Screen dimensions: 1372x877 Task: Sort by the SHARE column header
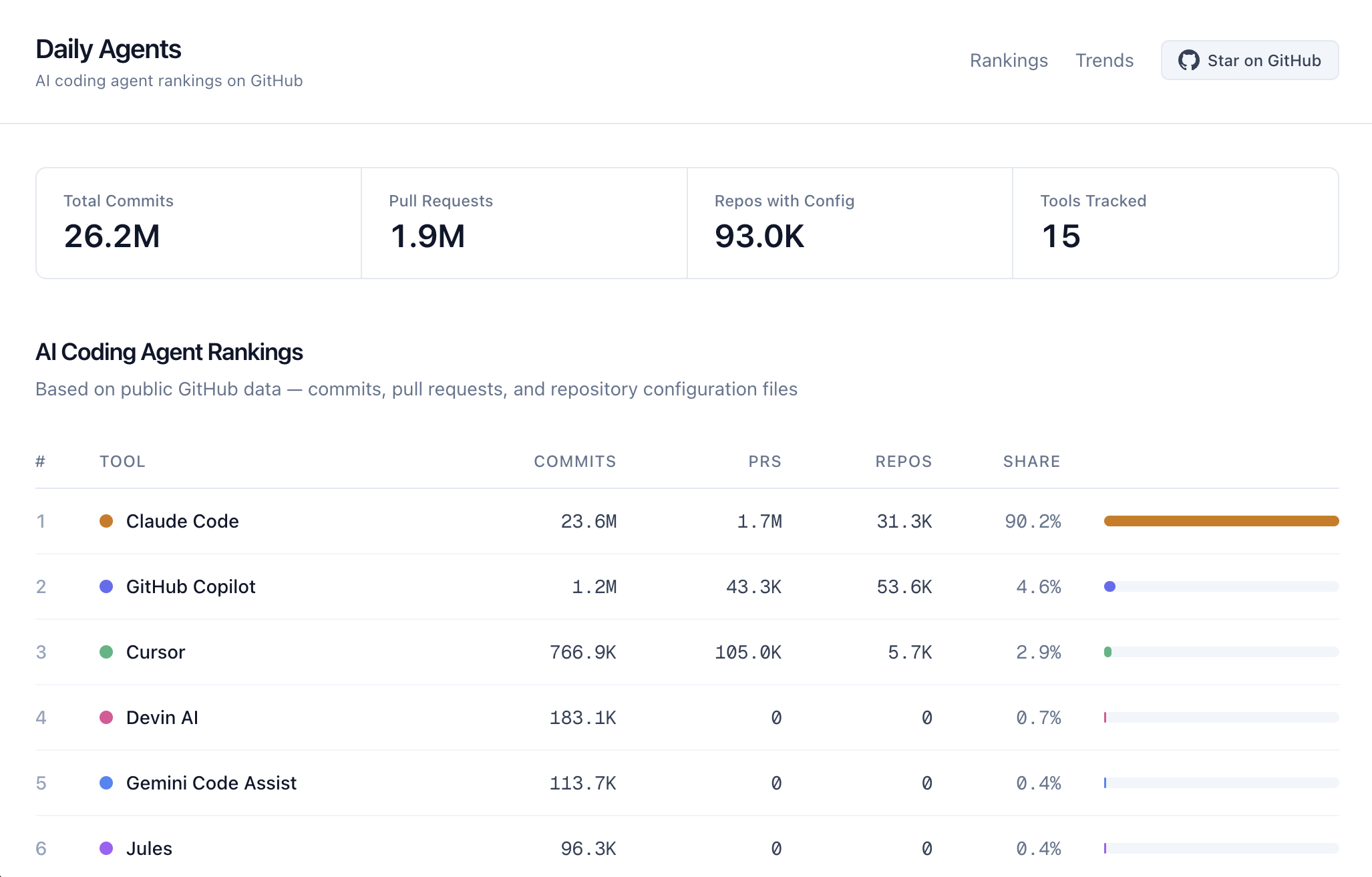click(x=1031, y=462)
